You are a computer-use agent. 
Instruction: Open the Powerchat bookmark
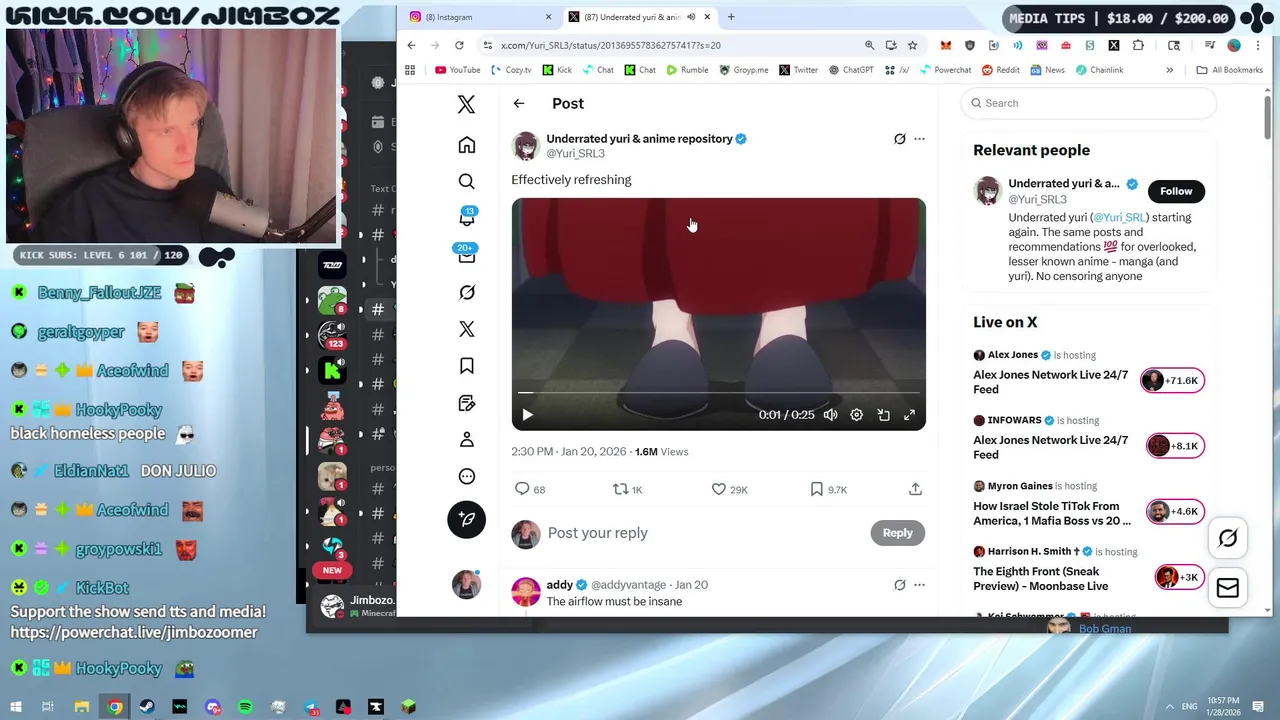click(x=945, y=70)
